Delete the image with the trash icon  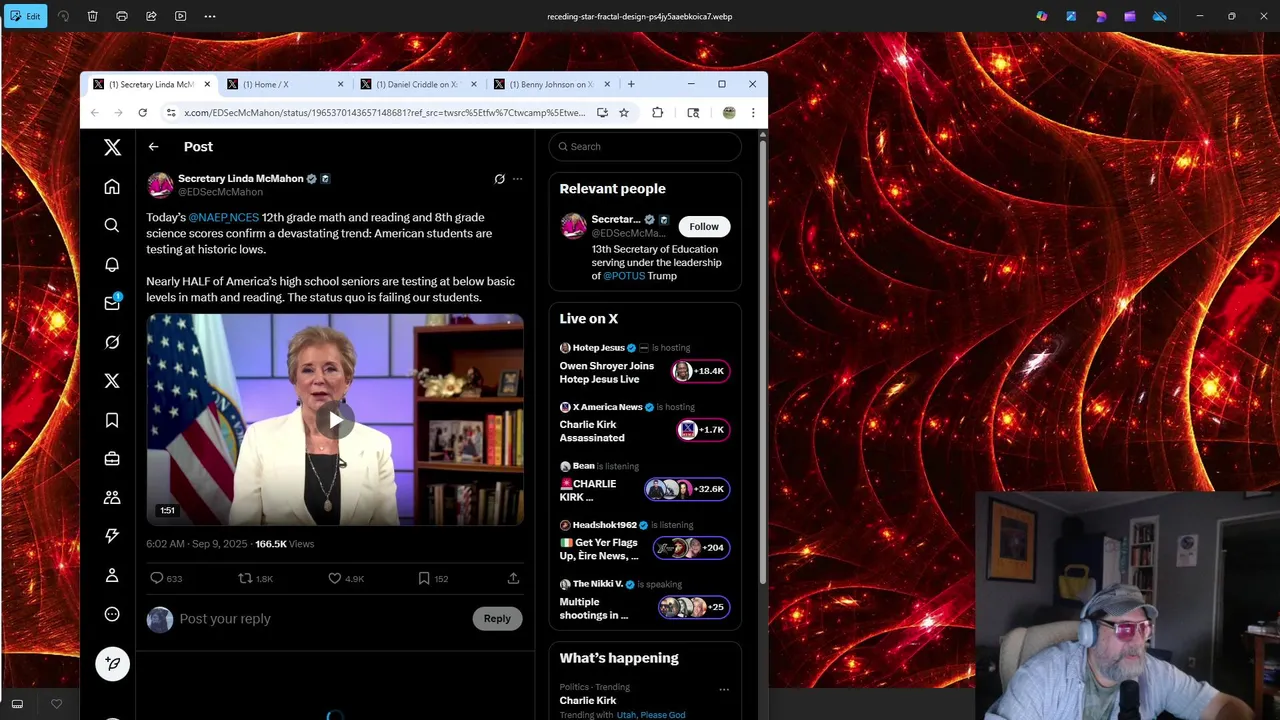(92, 16)
